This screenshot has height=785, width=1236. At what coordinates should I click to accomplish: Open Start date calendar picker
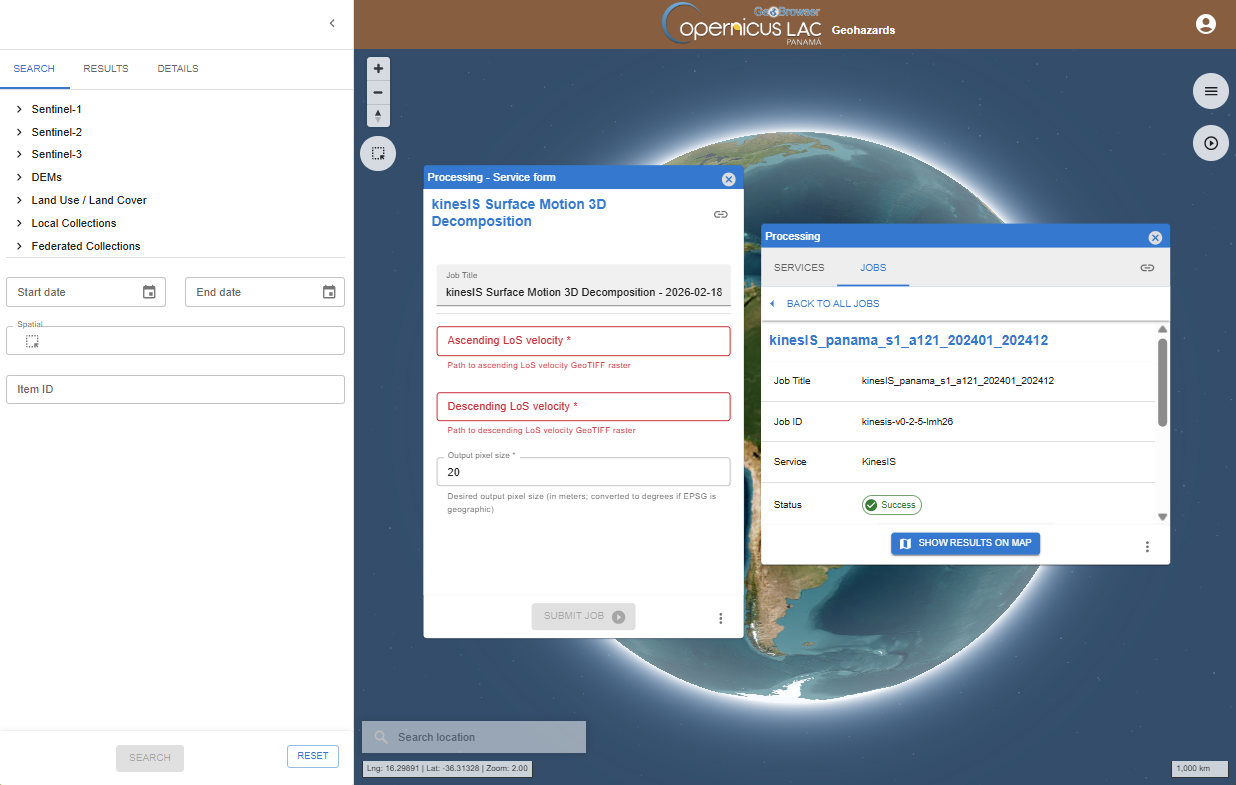pos(149,292)
